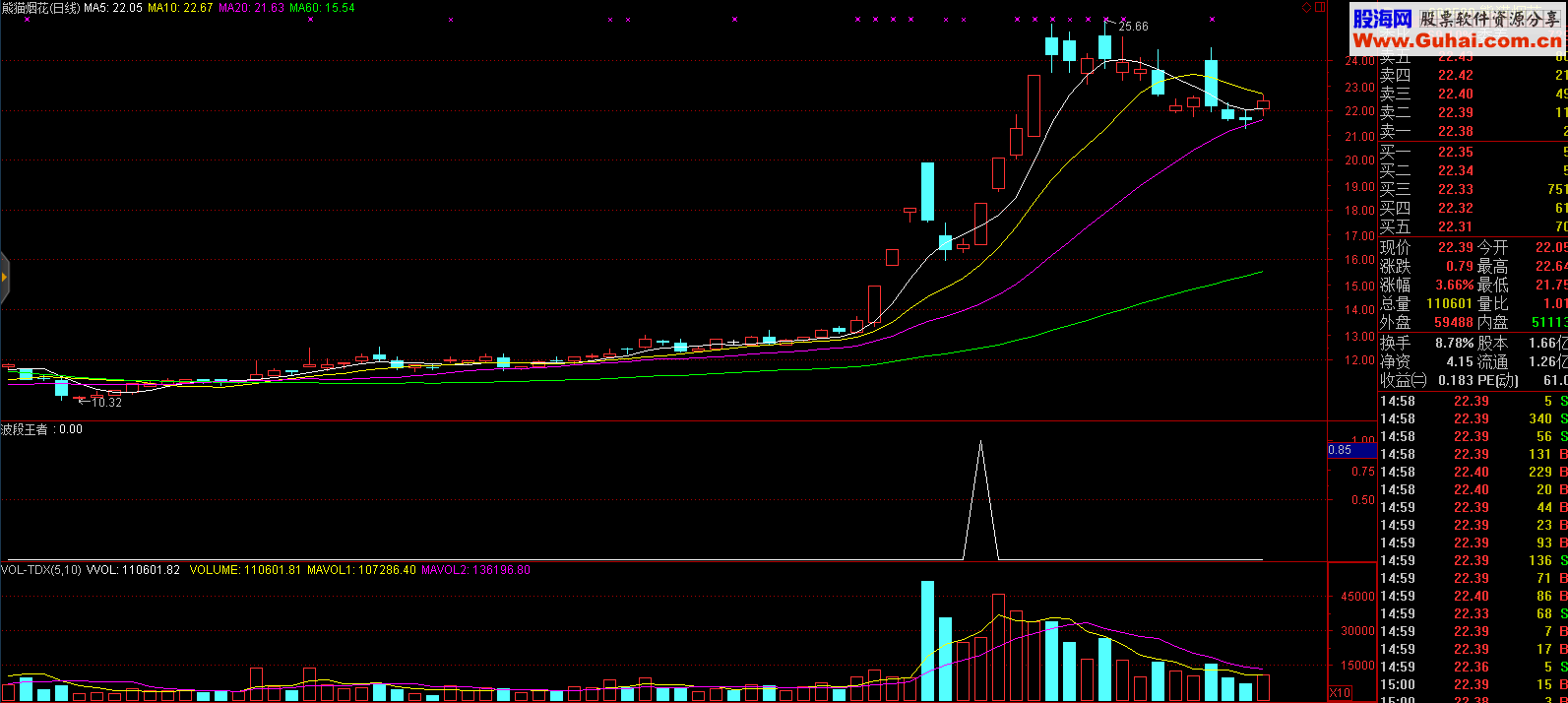
Task: Select the 14:59 tick at 22.40 volume 86
Action: [x=1473, y=597]
